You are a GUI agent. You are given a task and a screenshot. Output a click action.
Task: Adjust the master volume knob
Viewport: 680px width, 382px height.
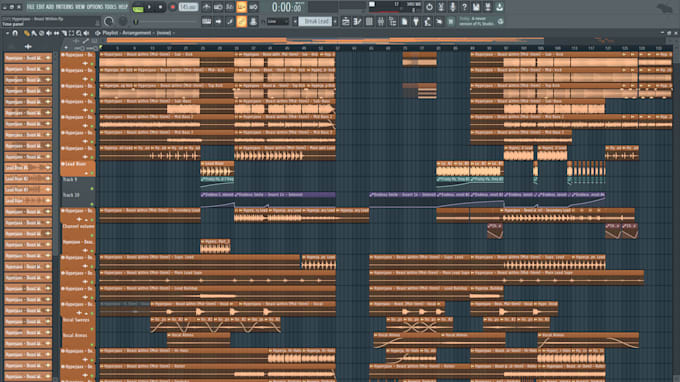(x=109, y=21)
